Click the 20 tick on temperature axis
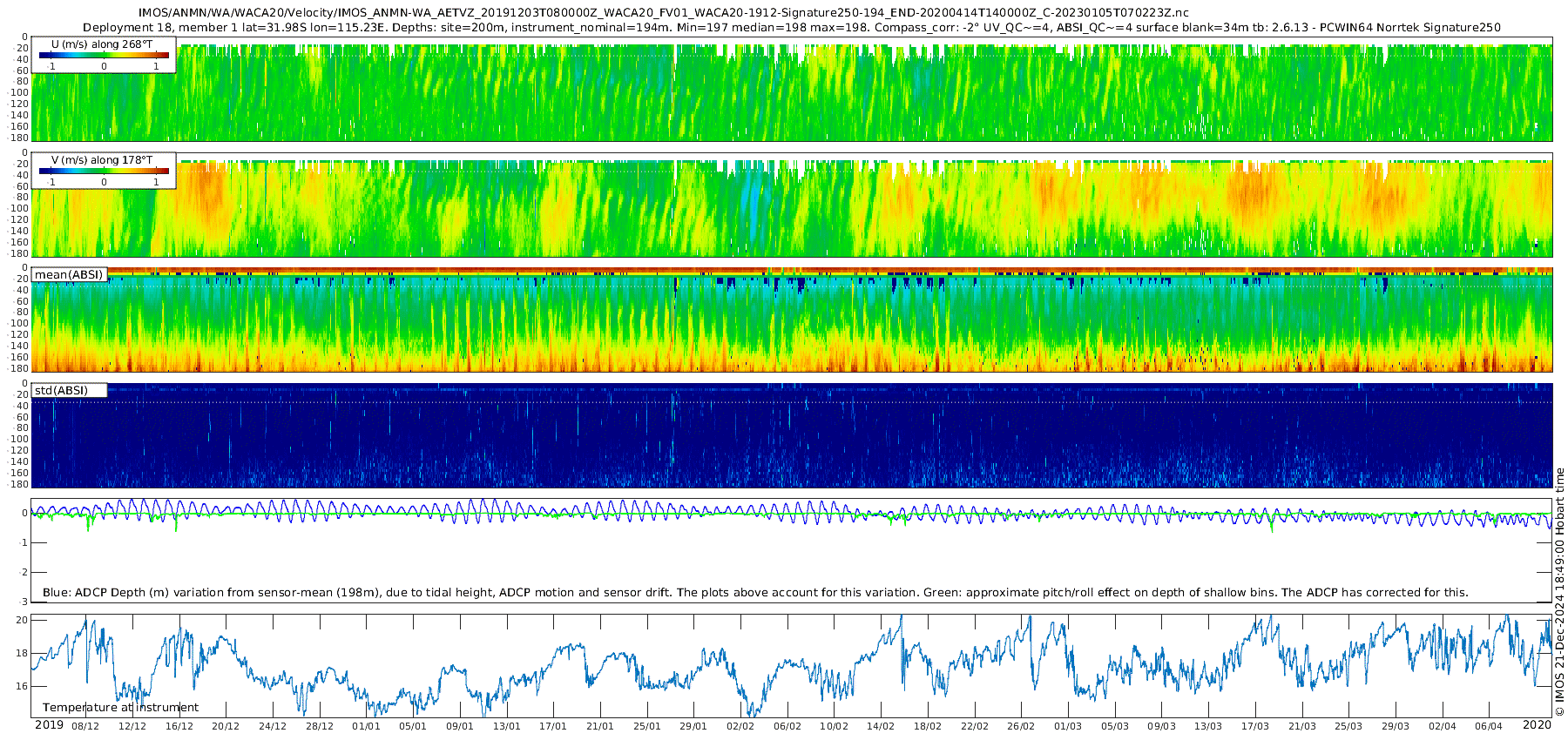 tap(23, 621)
